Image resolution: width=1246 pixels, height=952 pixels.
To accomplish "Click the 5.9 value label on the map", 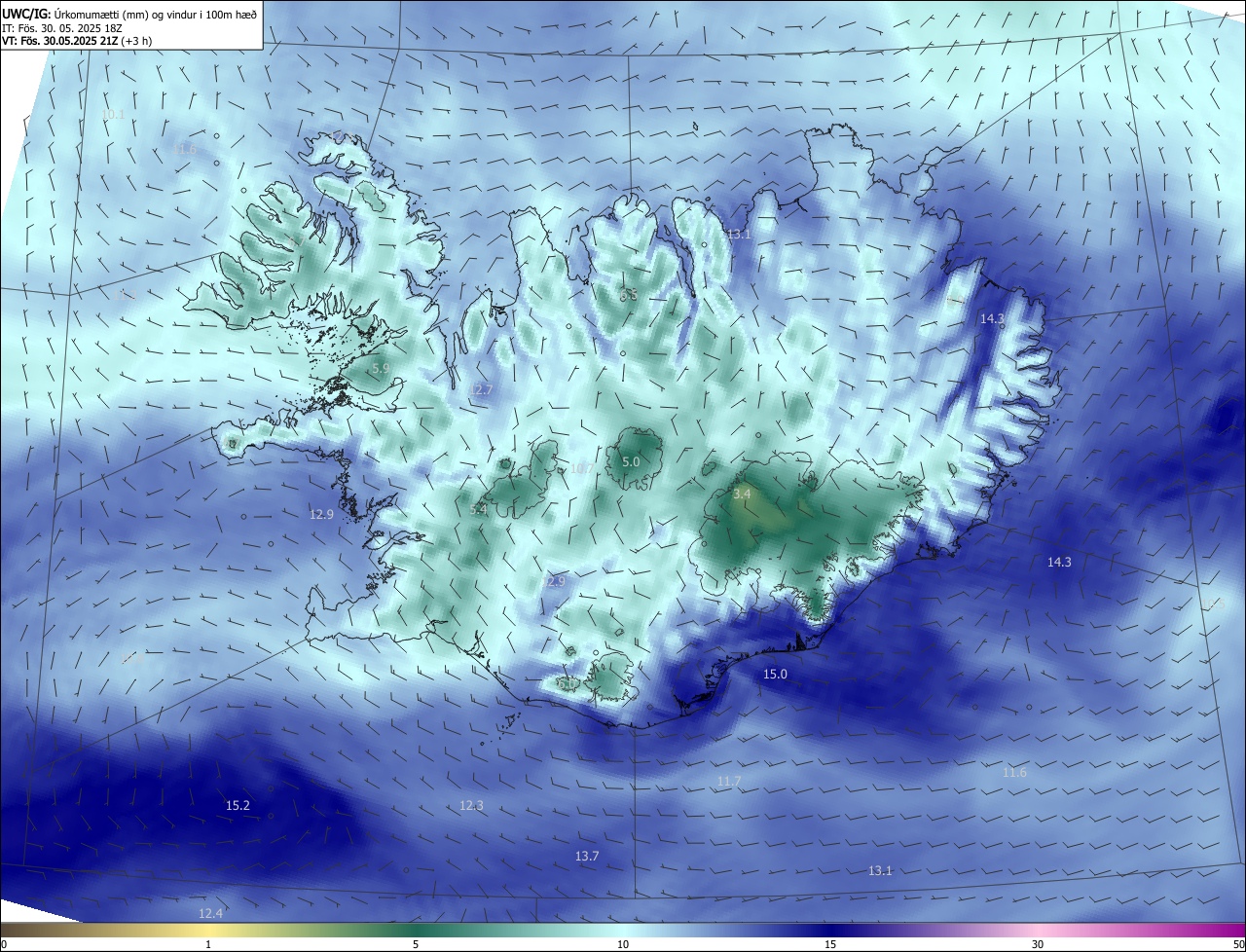I will [x=381, y=369].
